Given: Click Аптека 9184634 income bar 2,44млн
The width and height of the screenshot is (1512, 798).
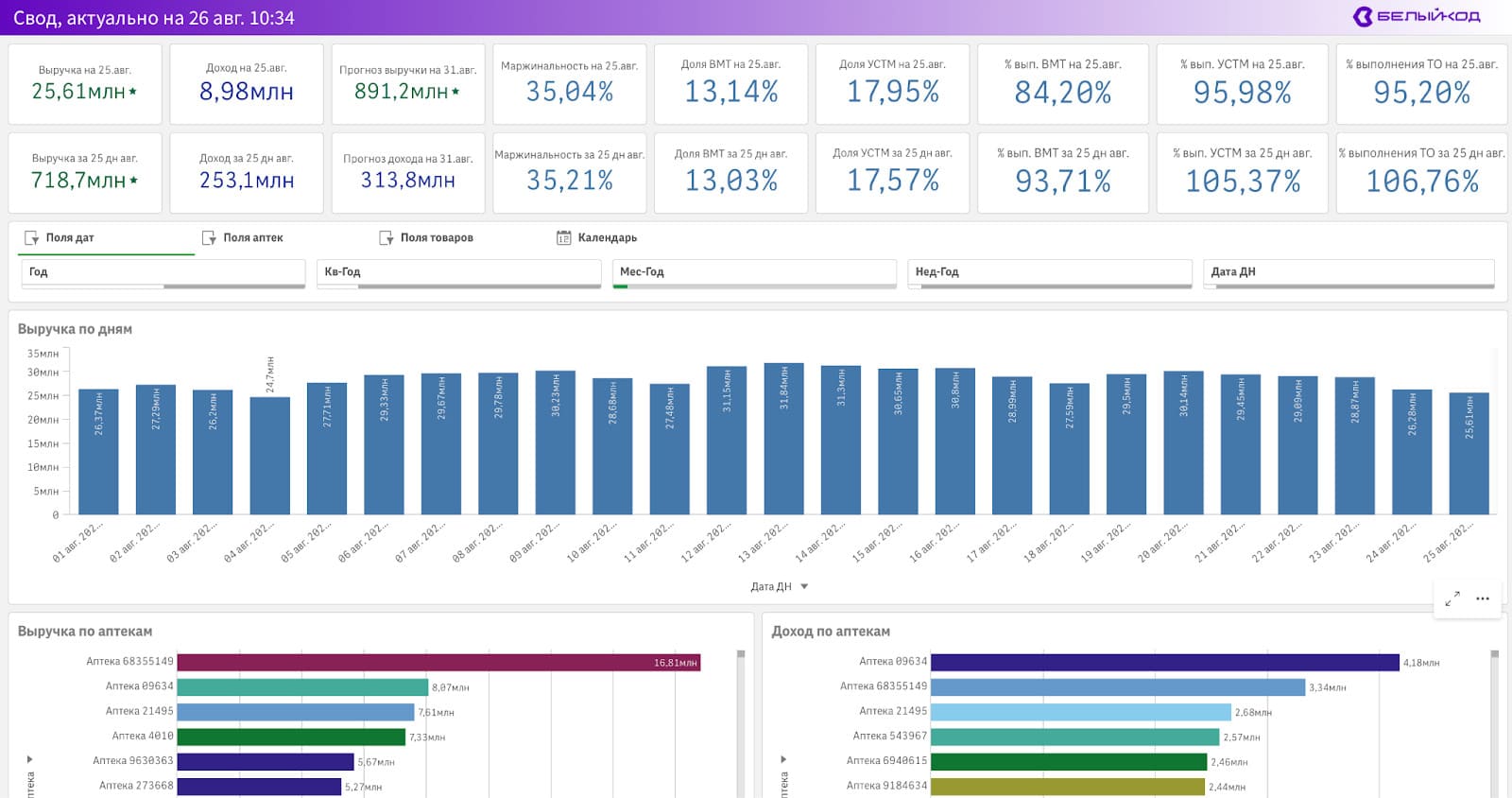Looking at the screenshot, I should click(x=1068, y=786).
